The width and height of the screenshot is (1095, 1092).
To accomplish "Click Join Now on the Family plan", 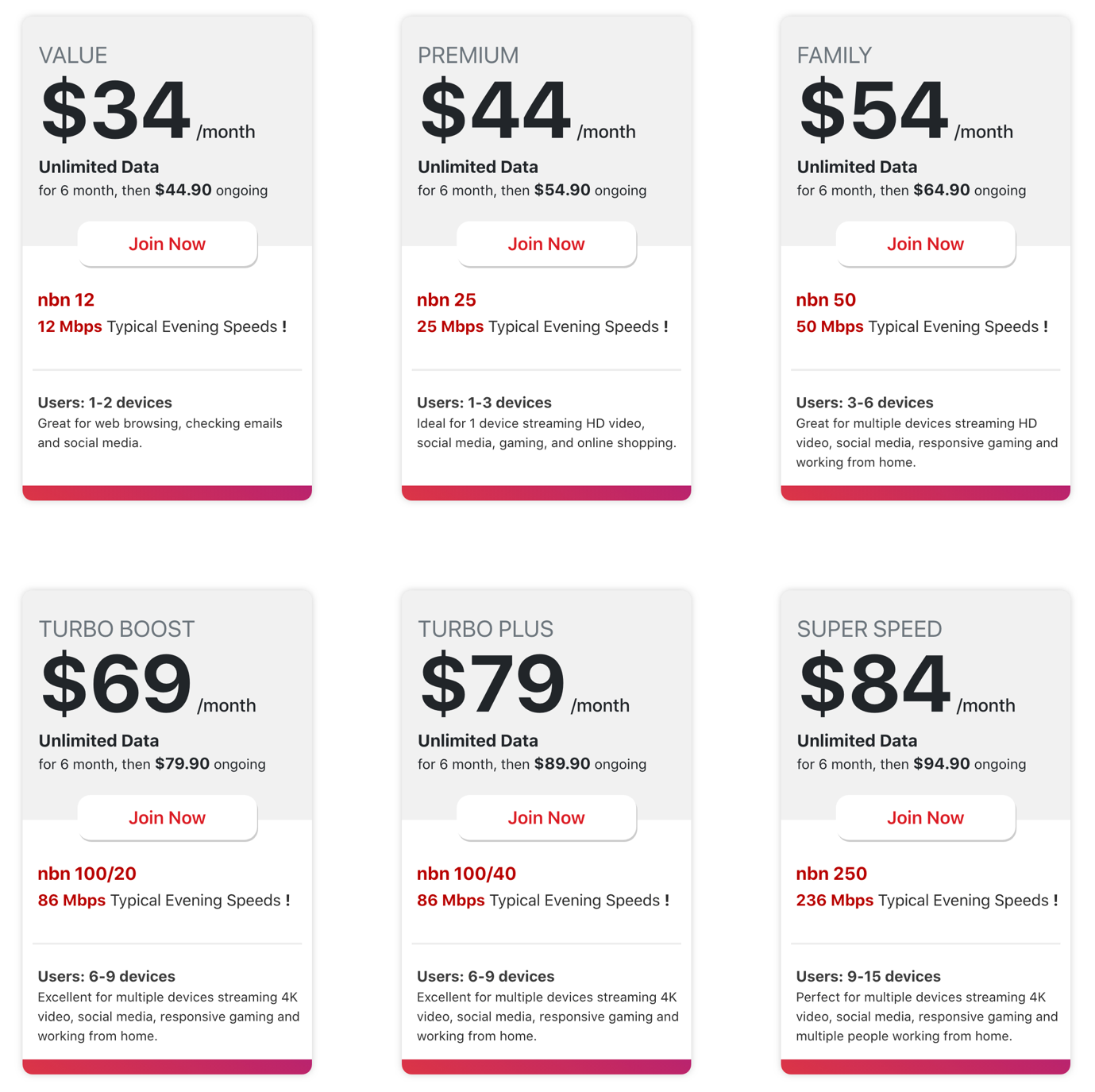I will [924, 244].
